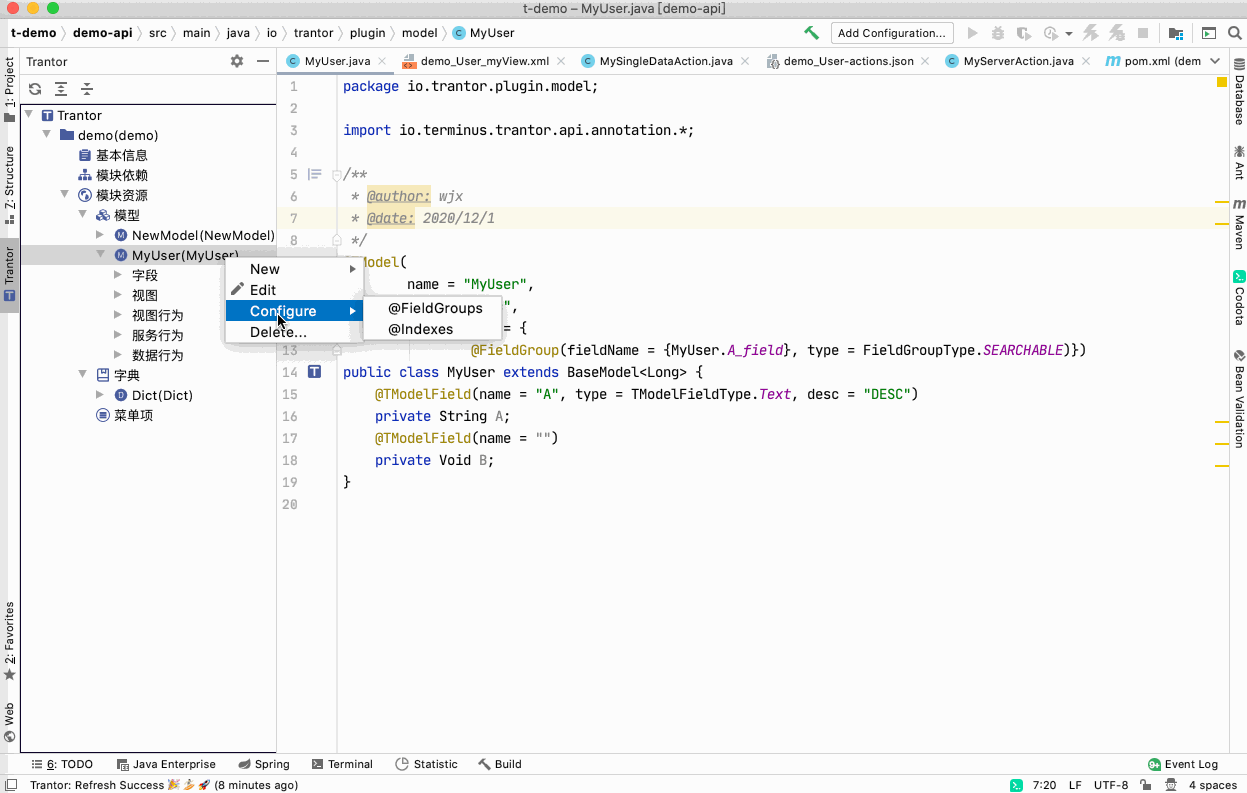Open the Java Enterprise tool window
Viewport: 1247px width, 793px height.
coord(166,764)
